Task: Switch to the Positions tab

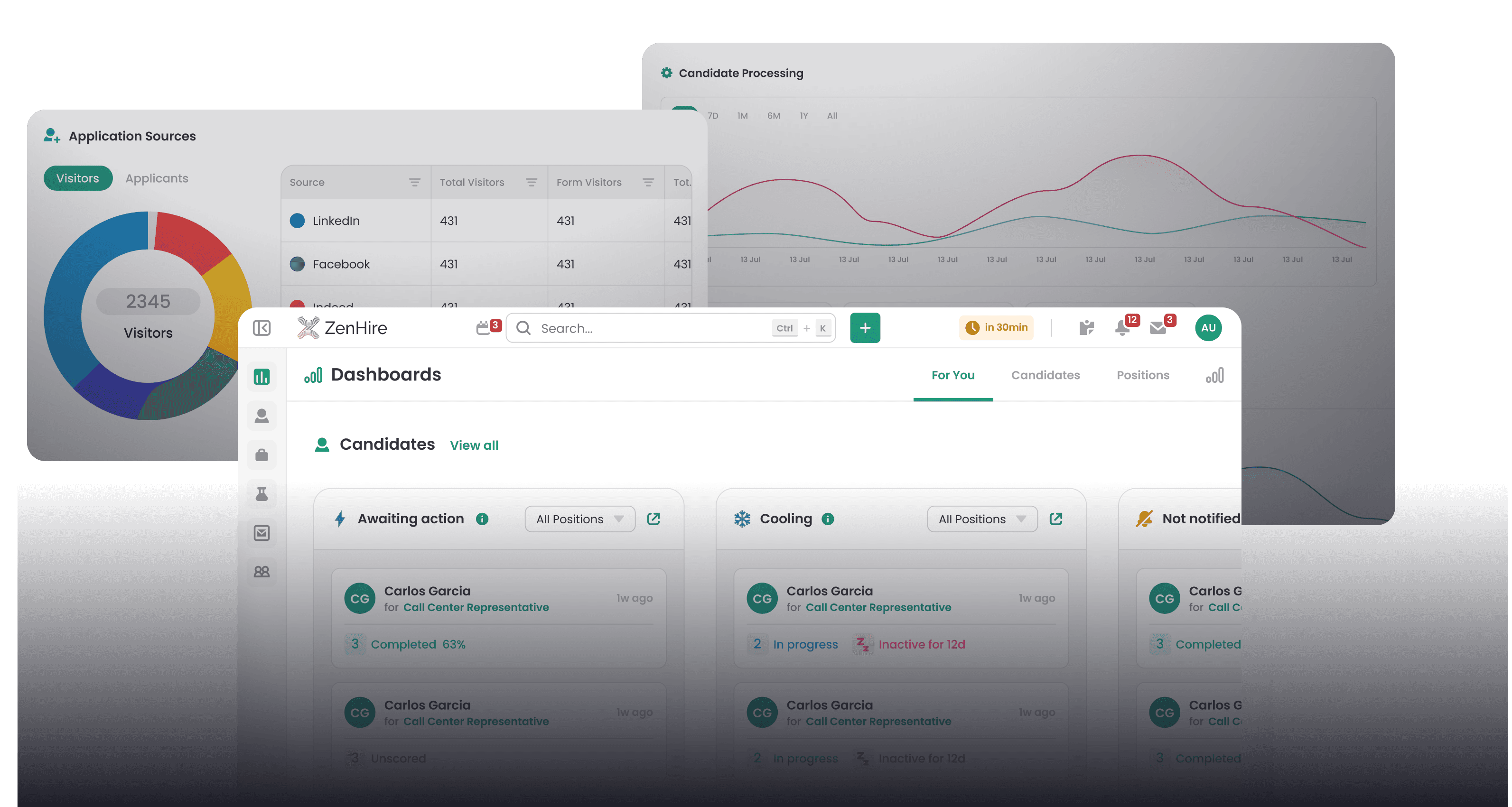Action: click(1142, 375)
